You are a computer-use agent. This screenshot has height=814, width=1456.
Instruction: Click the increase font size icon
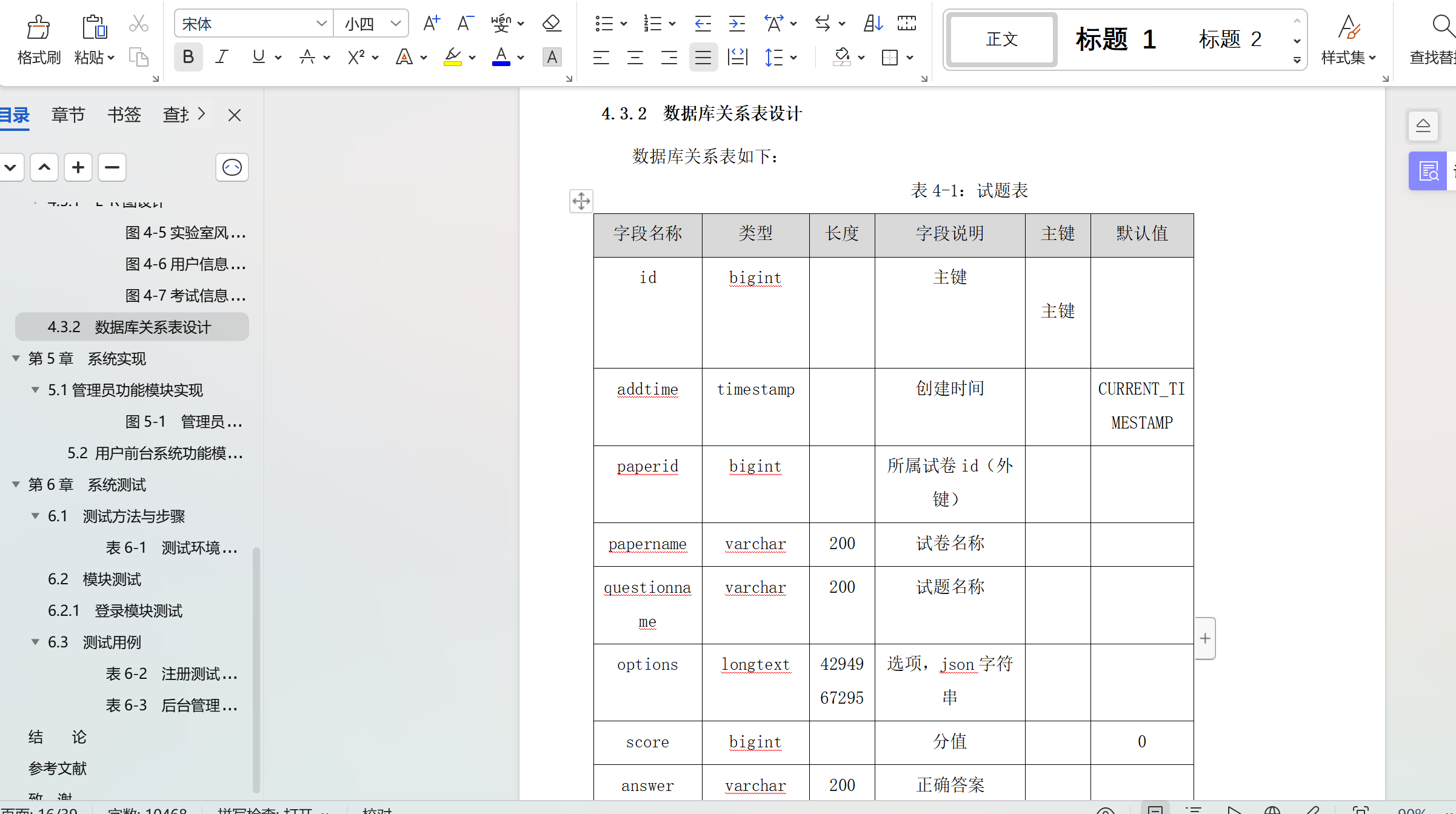coord(431,24)
